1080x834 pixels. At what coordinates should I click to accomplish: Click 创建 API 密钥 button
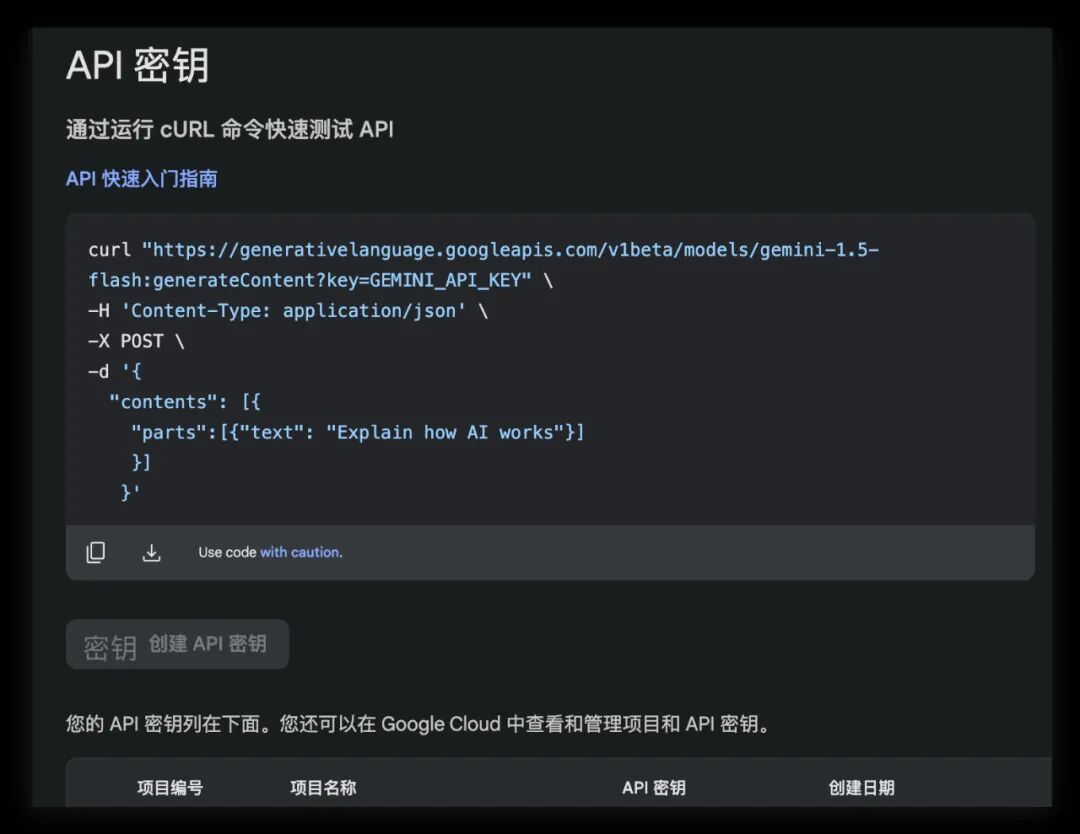178,644
